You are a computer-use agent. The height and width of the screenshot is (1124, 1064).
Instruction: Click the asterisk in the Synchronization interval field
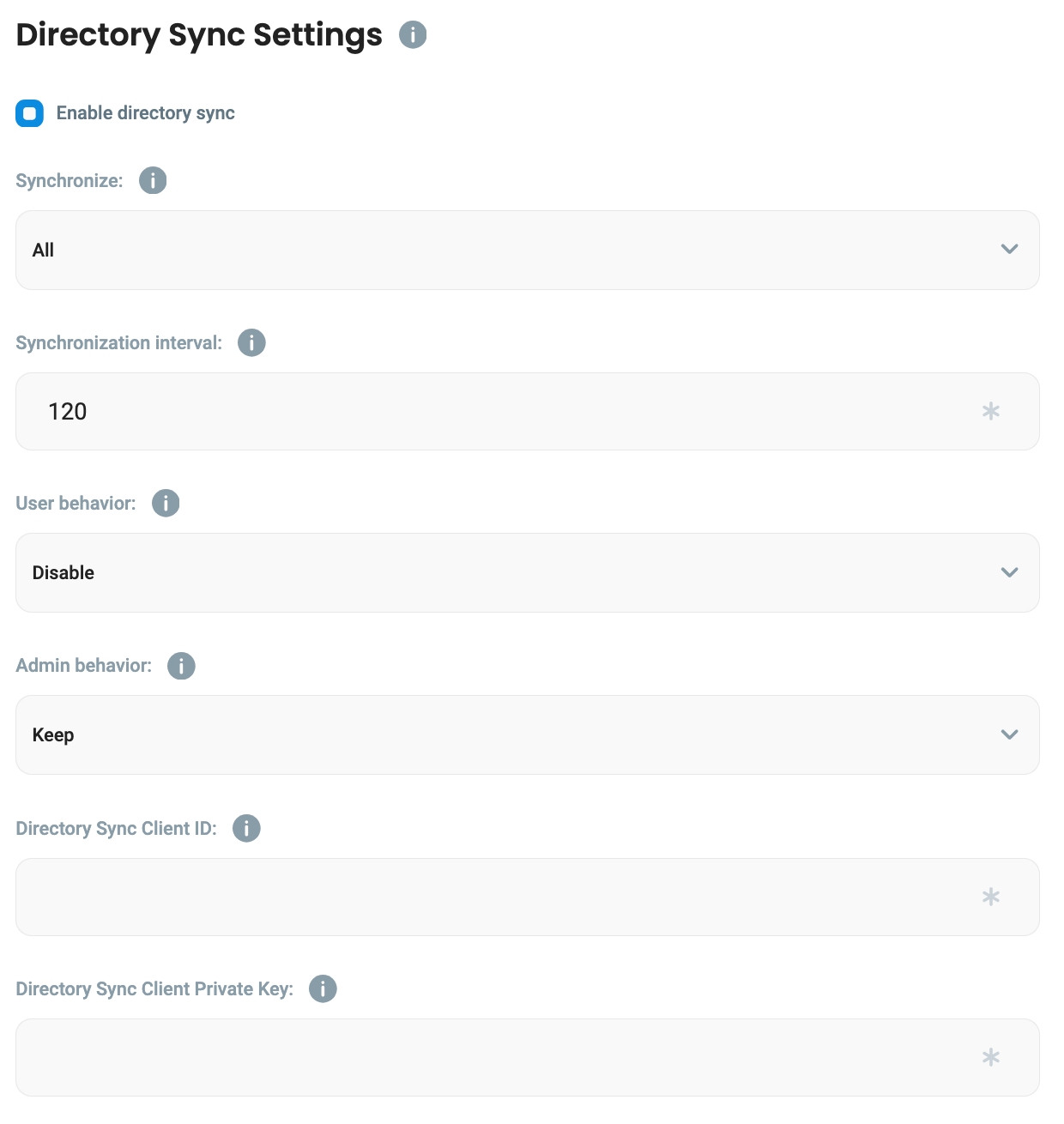pyautogui.click(x=991, y=412)
